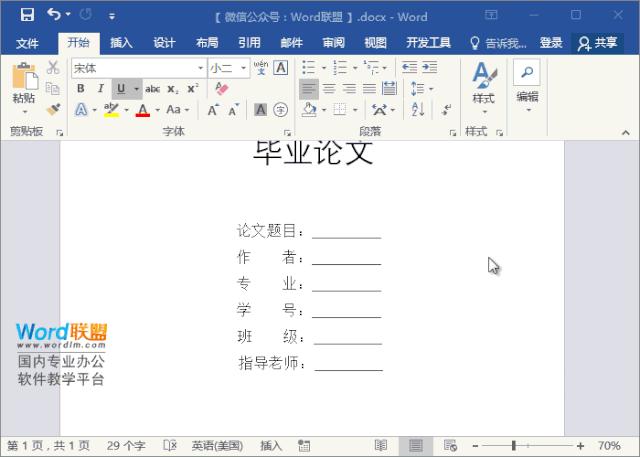Open font color dropdown arrow
This screenshot has height=457, width=640.
[x=157, y=110]
